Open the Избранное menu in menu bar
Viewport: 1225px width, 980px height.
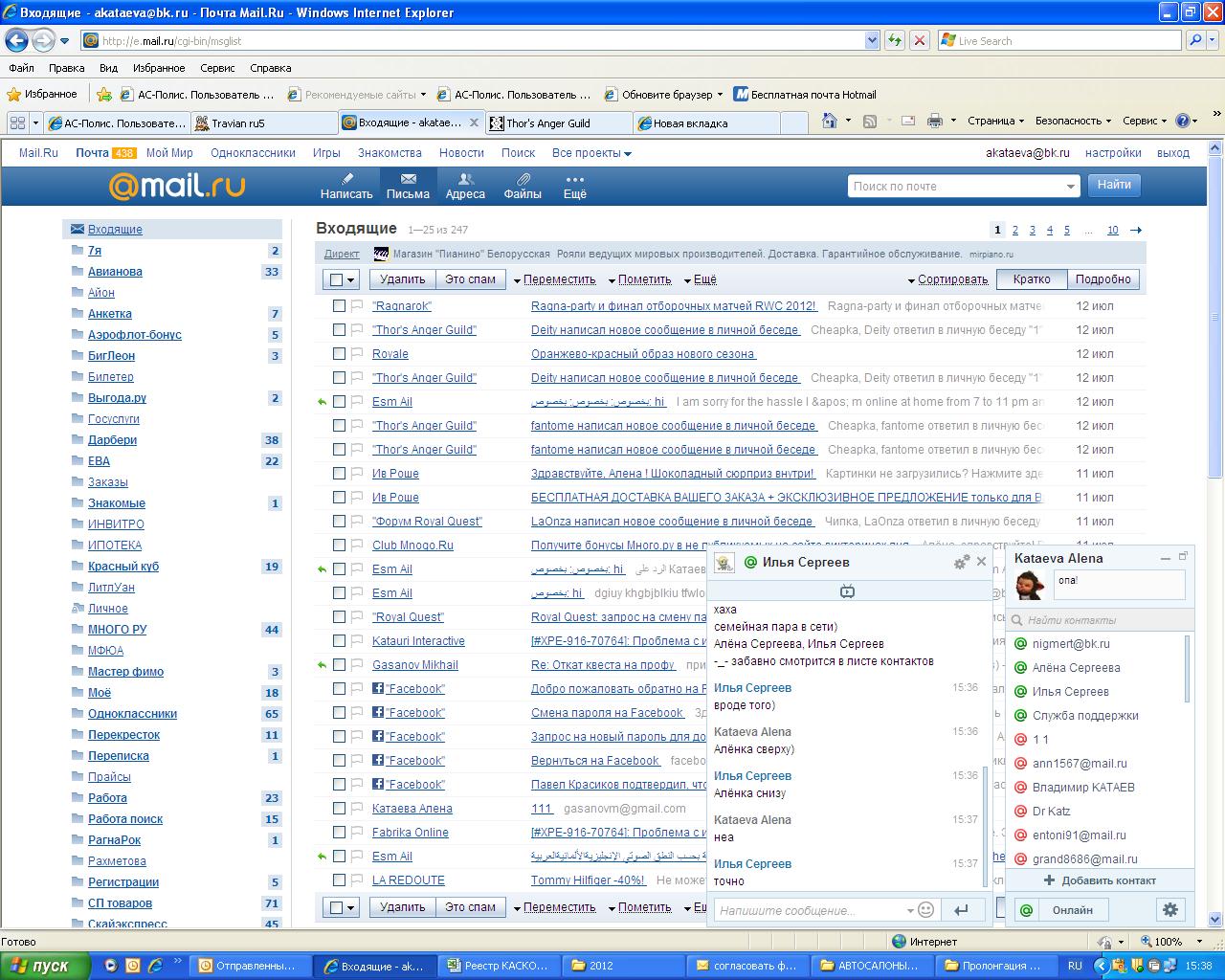pyautogui.click(x=159, y=68)
